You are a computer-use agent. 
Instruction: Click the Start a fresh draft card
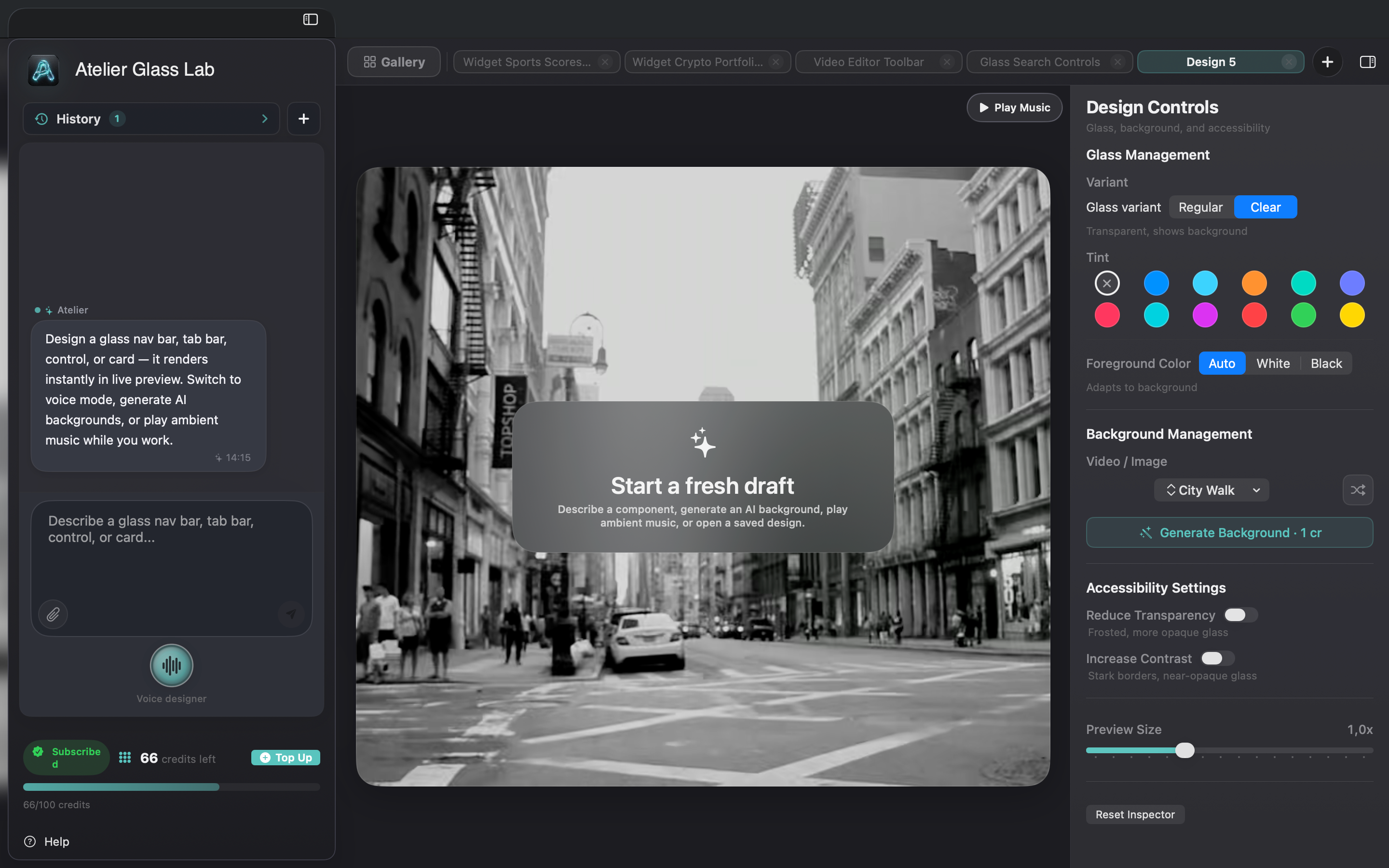tap(703, 476)
